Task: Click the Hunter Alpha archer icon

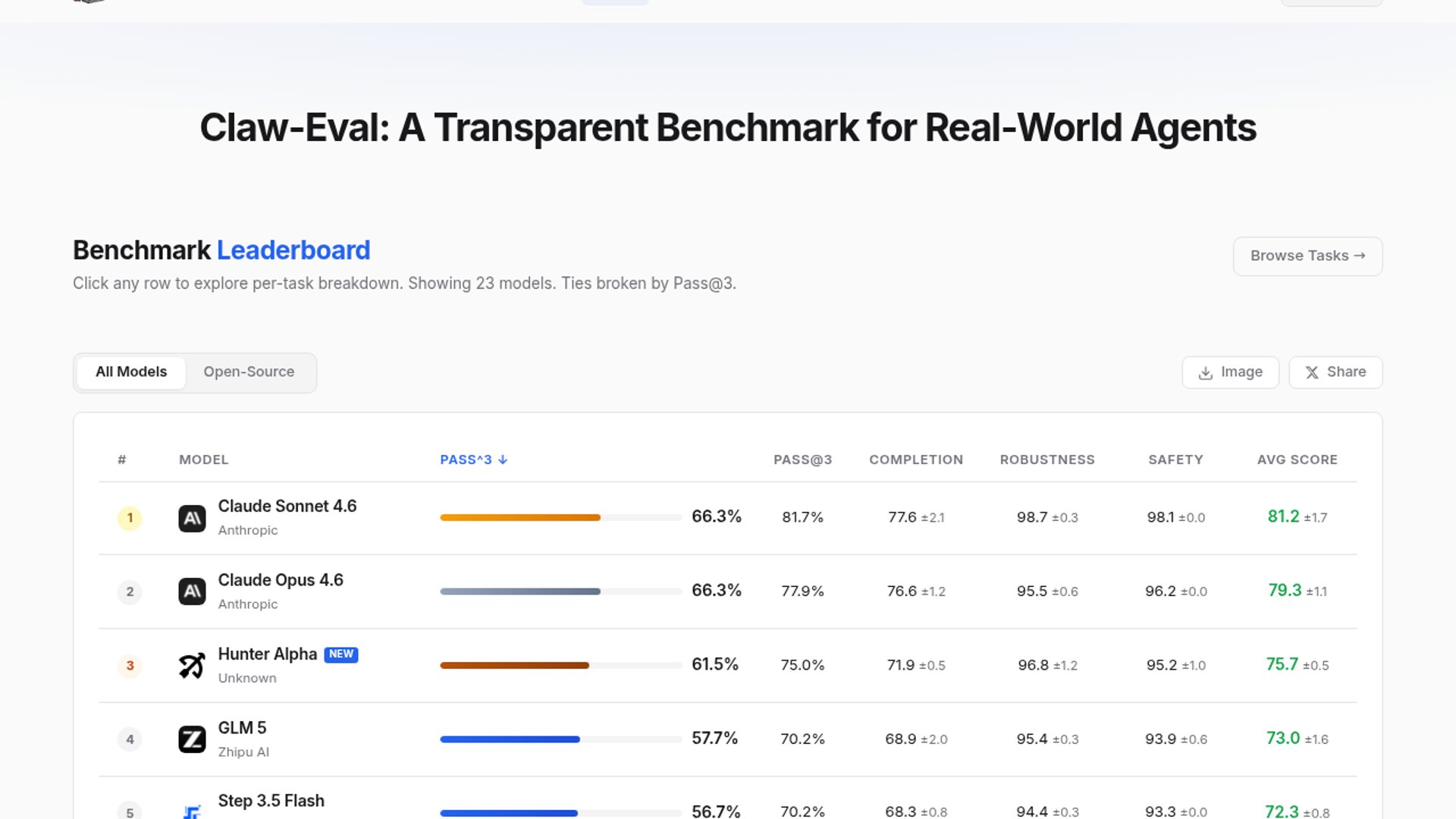Action: (192, 666)
